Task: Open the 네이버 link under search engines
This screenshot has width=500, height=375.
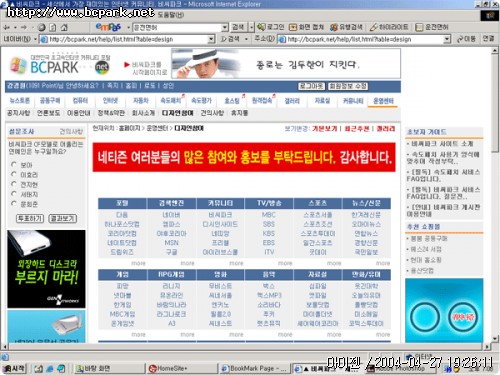Action: 171,215
